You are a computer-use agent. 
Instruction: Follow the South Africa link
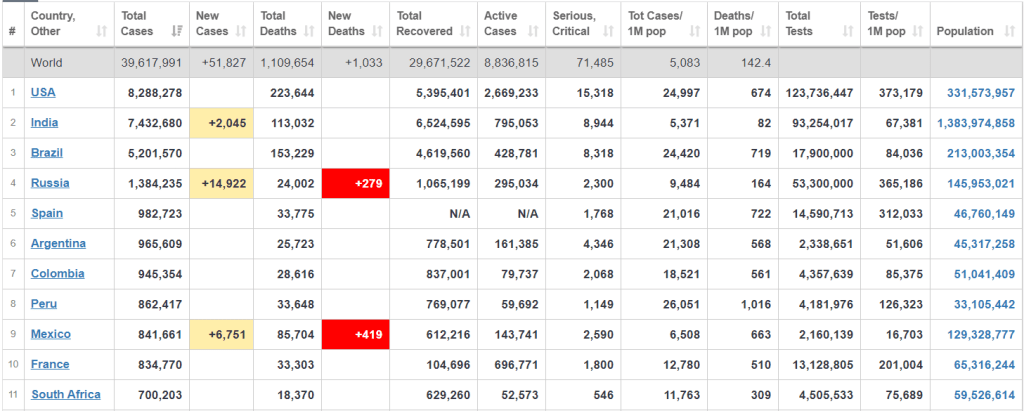click(x=66, y=394)
